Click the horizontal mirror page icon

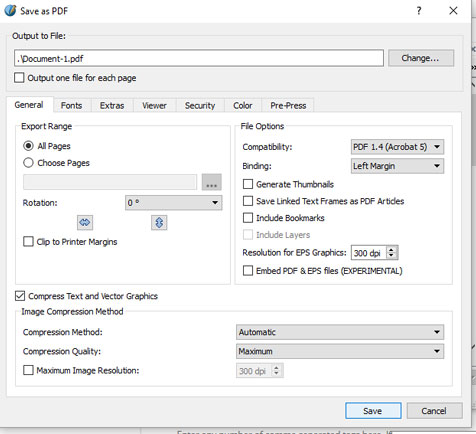(x=85, y=222)
